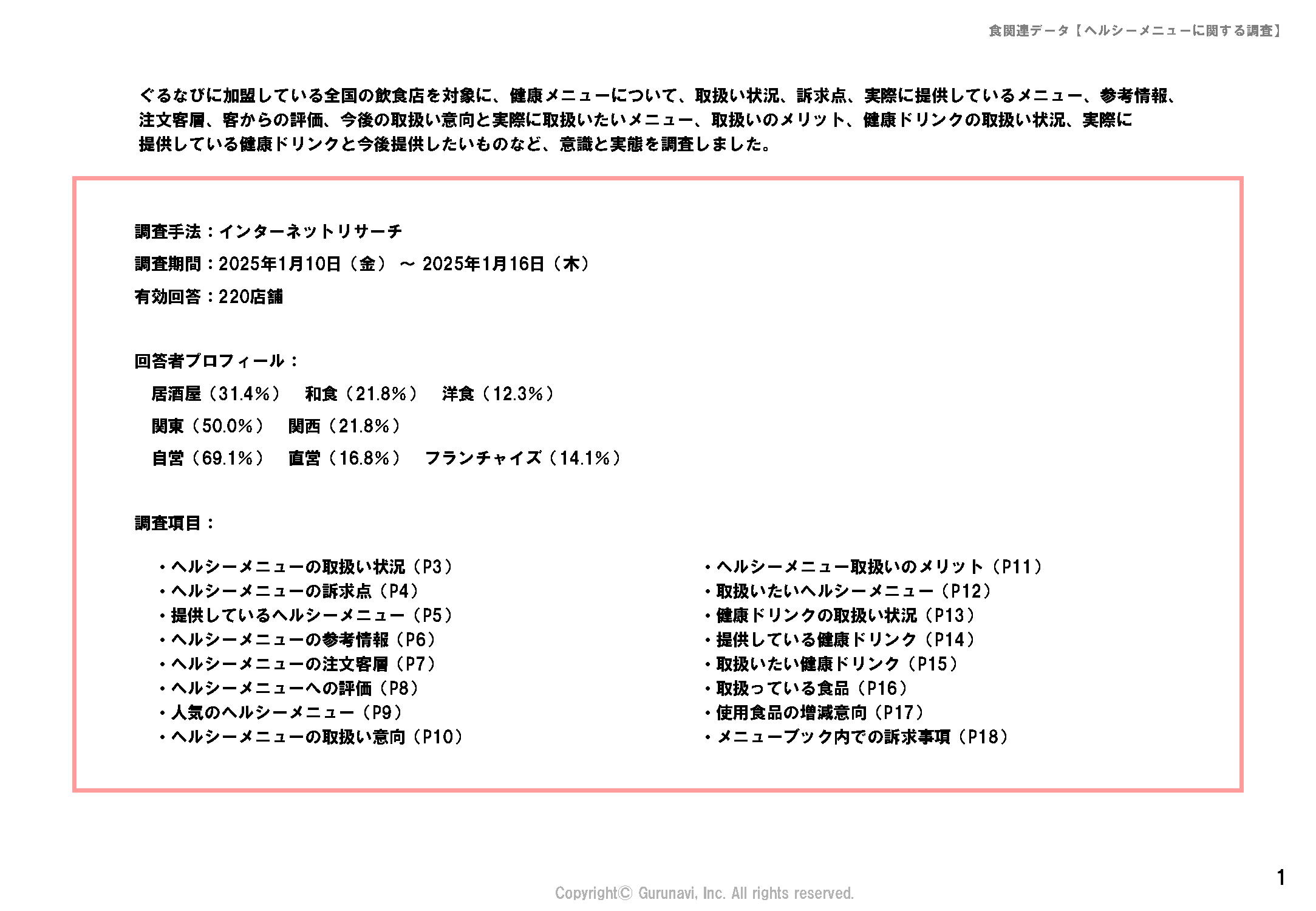Image resolution: width=1316 pixels, height=911 pixels.
Task: Click the value 自営（69.1%）
Action: tap(208, 459)
